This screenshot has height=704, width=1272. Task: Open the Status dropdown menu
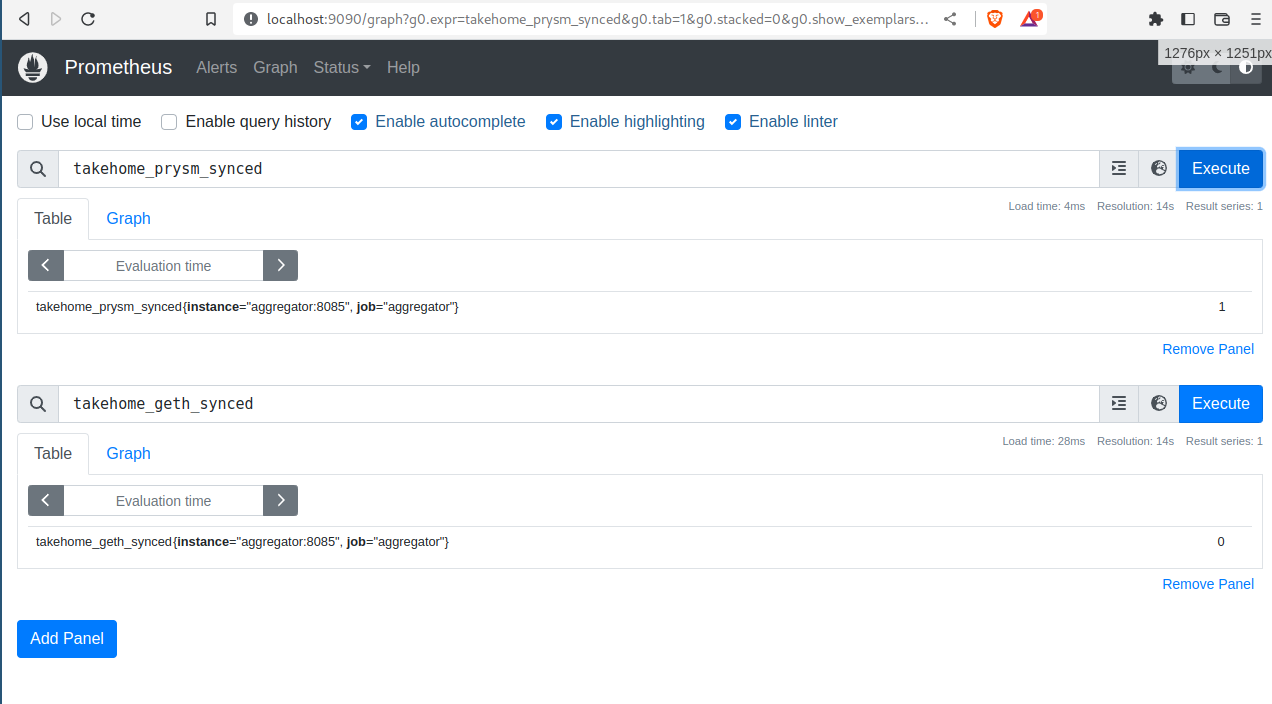[341, 67]
